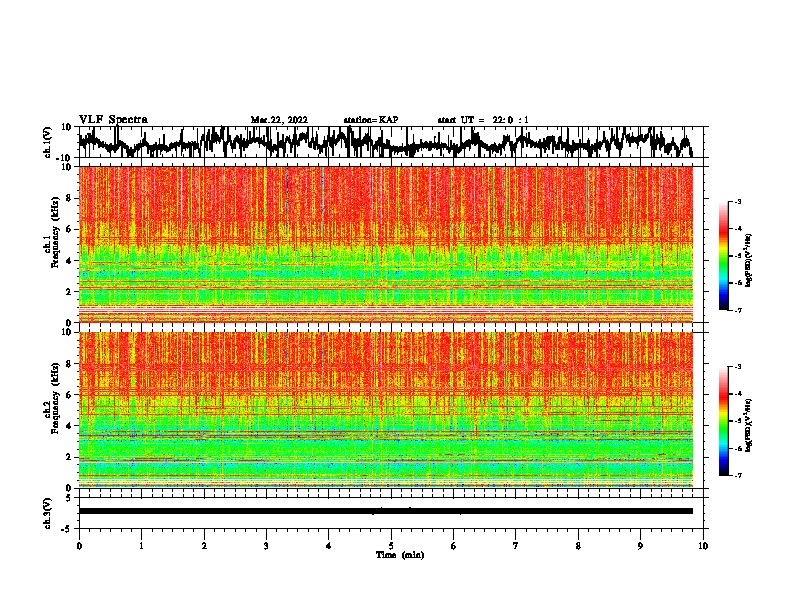792x612 pixels.
Task: Click the 'start UT = 22:0 :1' label
Action: (483, 120)
